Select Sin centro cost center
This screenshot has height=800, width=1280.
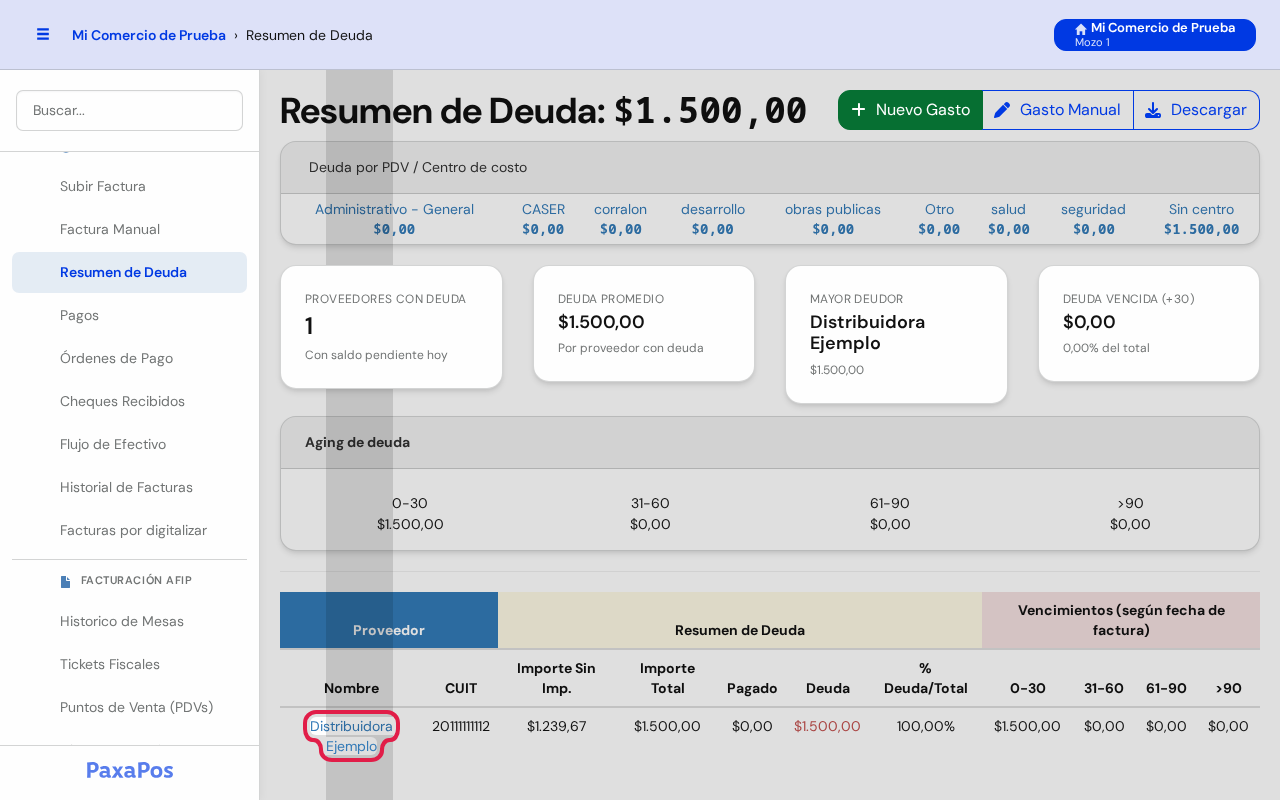coord(1201,219)
